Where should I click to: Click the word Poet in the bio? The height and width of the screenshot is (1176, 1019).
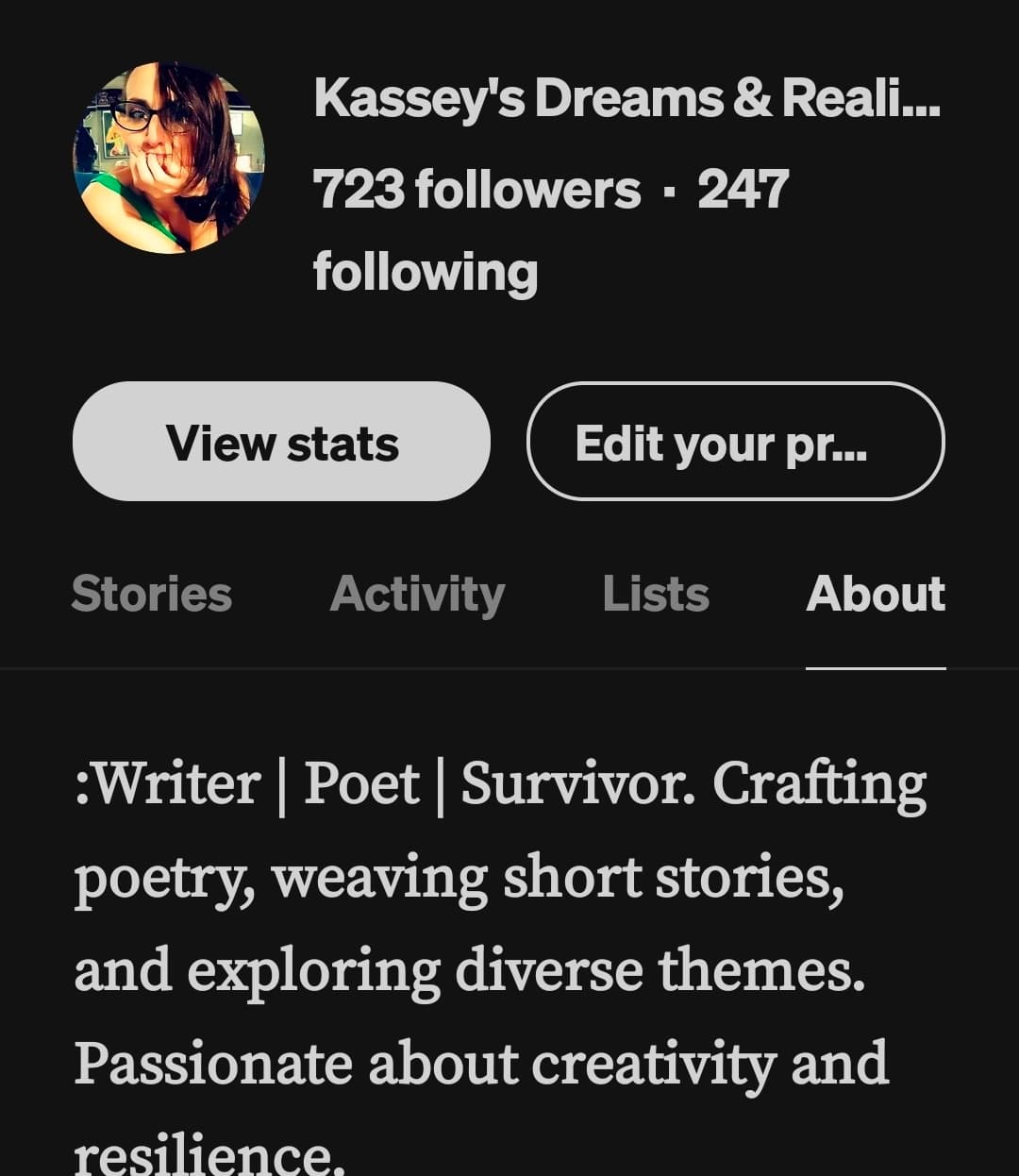click(x=361, y=782)
